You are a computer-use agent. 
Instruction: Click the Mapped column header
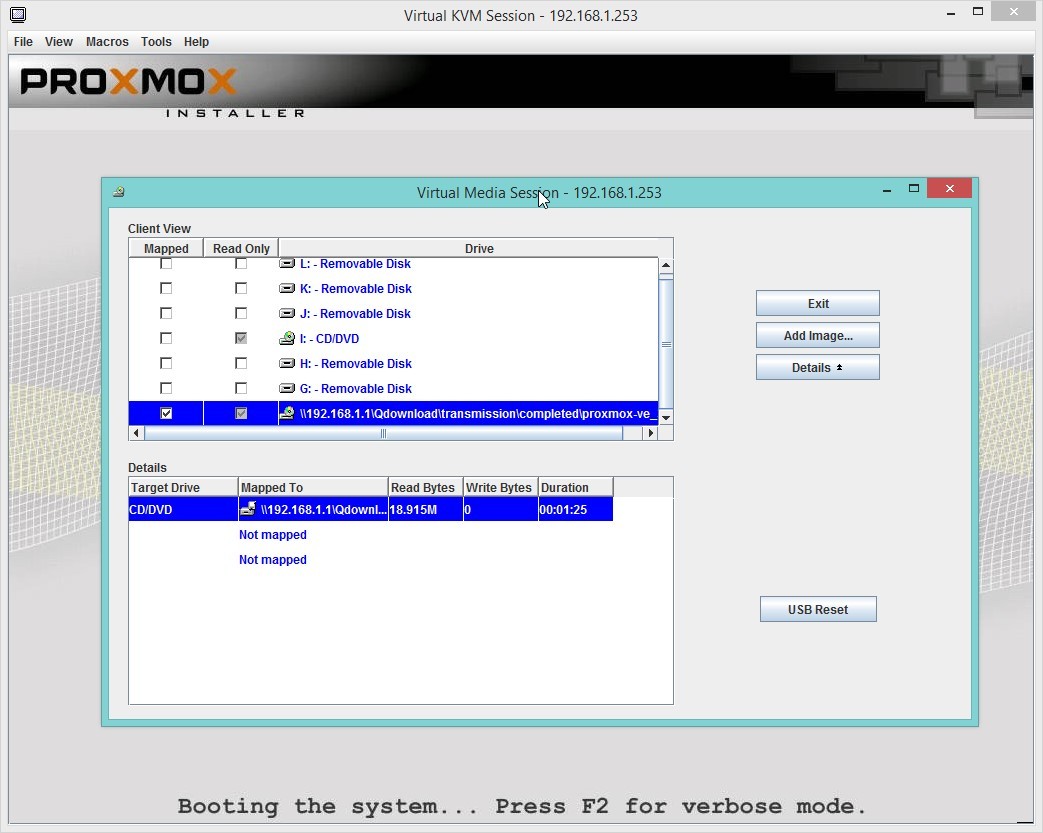click(x=166, y=248)
